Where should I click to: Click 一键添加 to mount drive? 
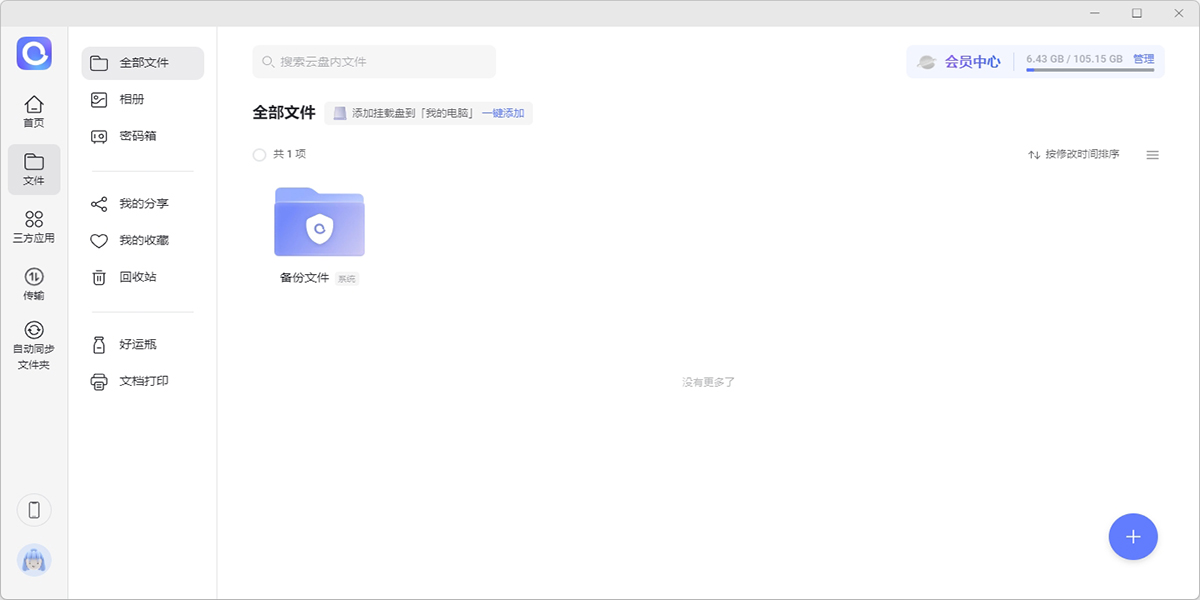tap(503, 113)
